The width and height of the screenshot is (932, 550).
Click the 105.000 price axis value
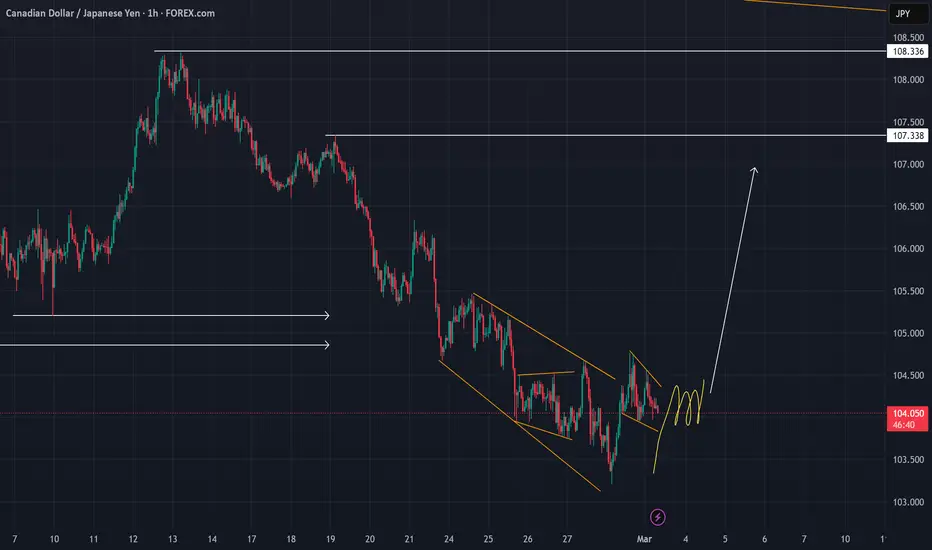pyautogui.click(x=908, y=333)
